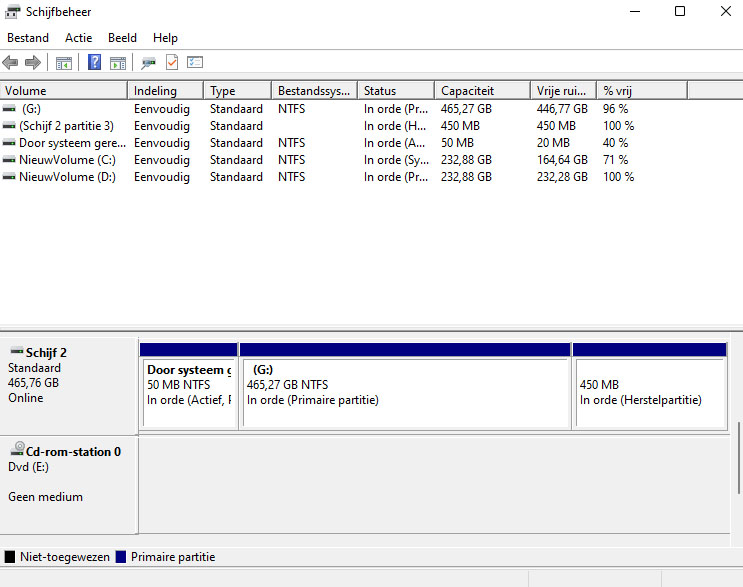Click drive icon of Door systeem gere... row
Screen dimensions: 743x587
[9, 143]
